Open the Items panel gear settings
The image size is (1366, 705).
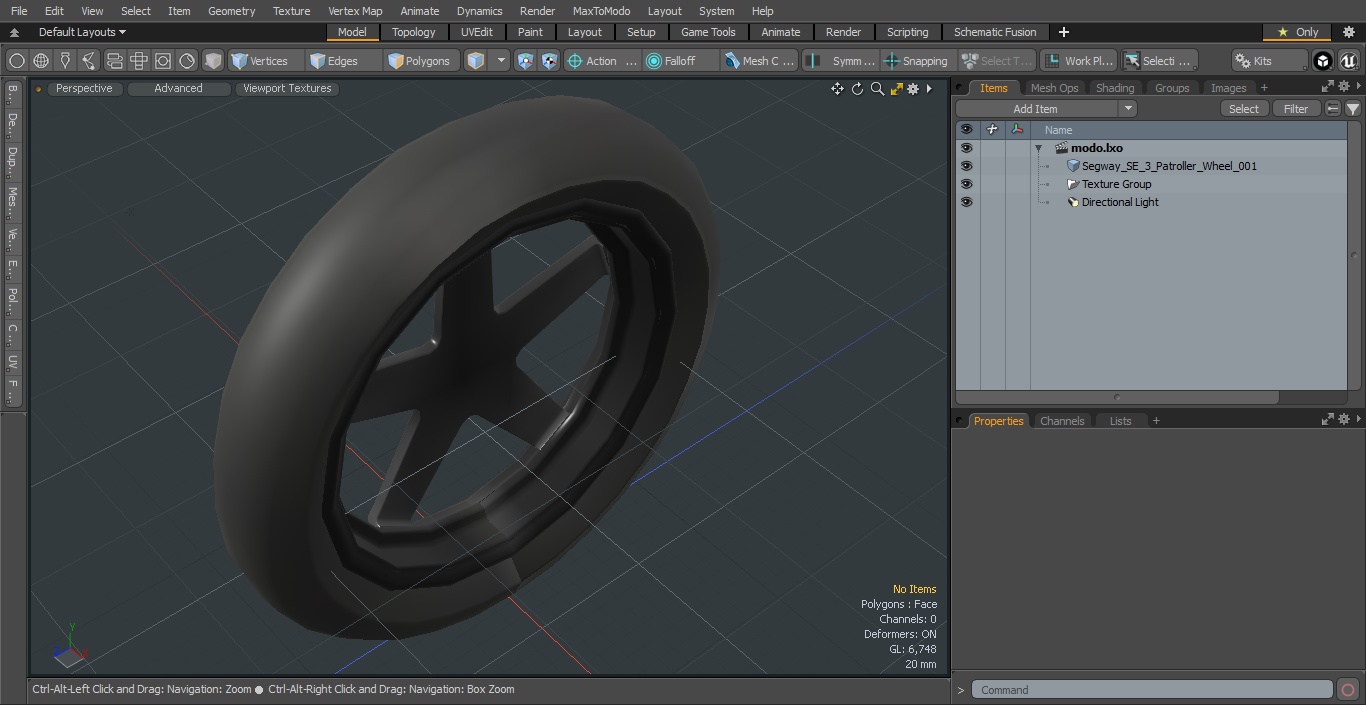(1343, 87)
